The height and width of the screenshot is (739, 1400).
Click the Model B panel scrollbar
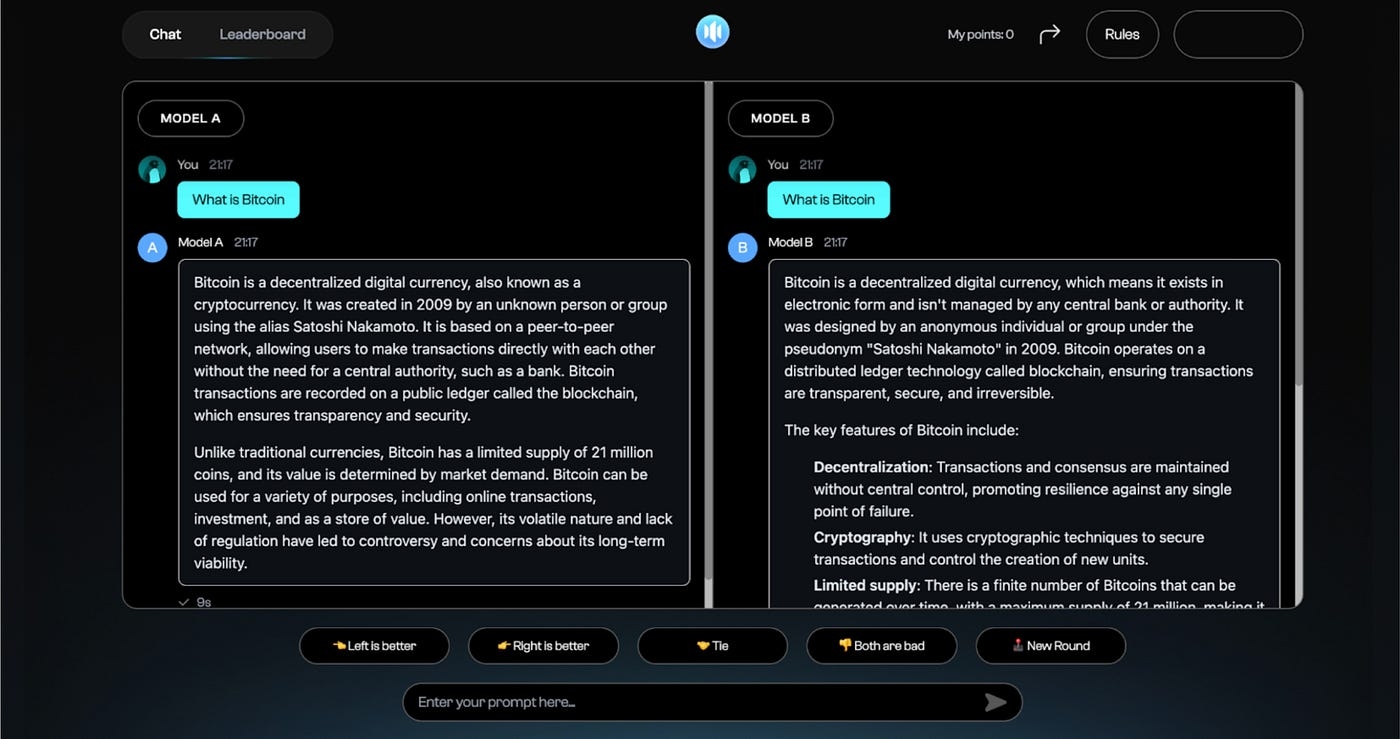click(1298, 240)
